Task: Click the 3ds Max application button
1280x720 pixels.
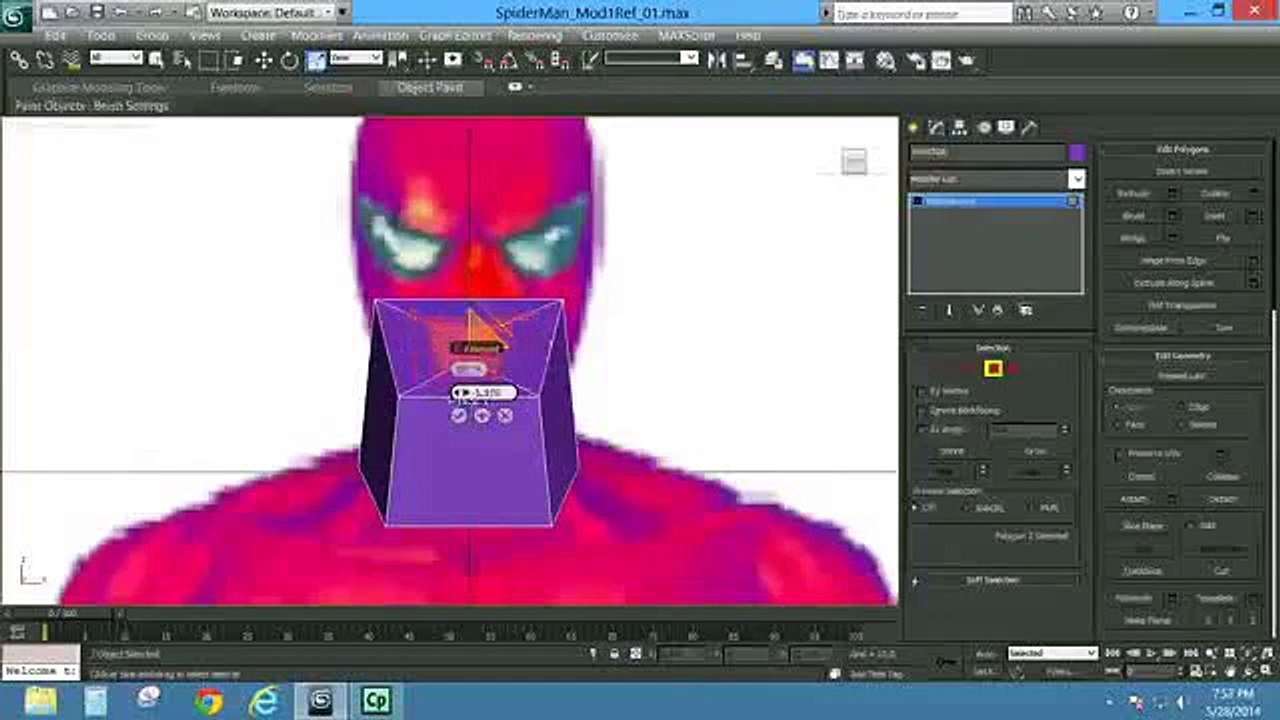Action: pyautogui.click(x=17, y=15)
